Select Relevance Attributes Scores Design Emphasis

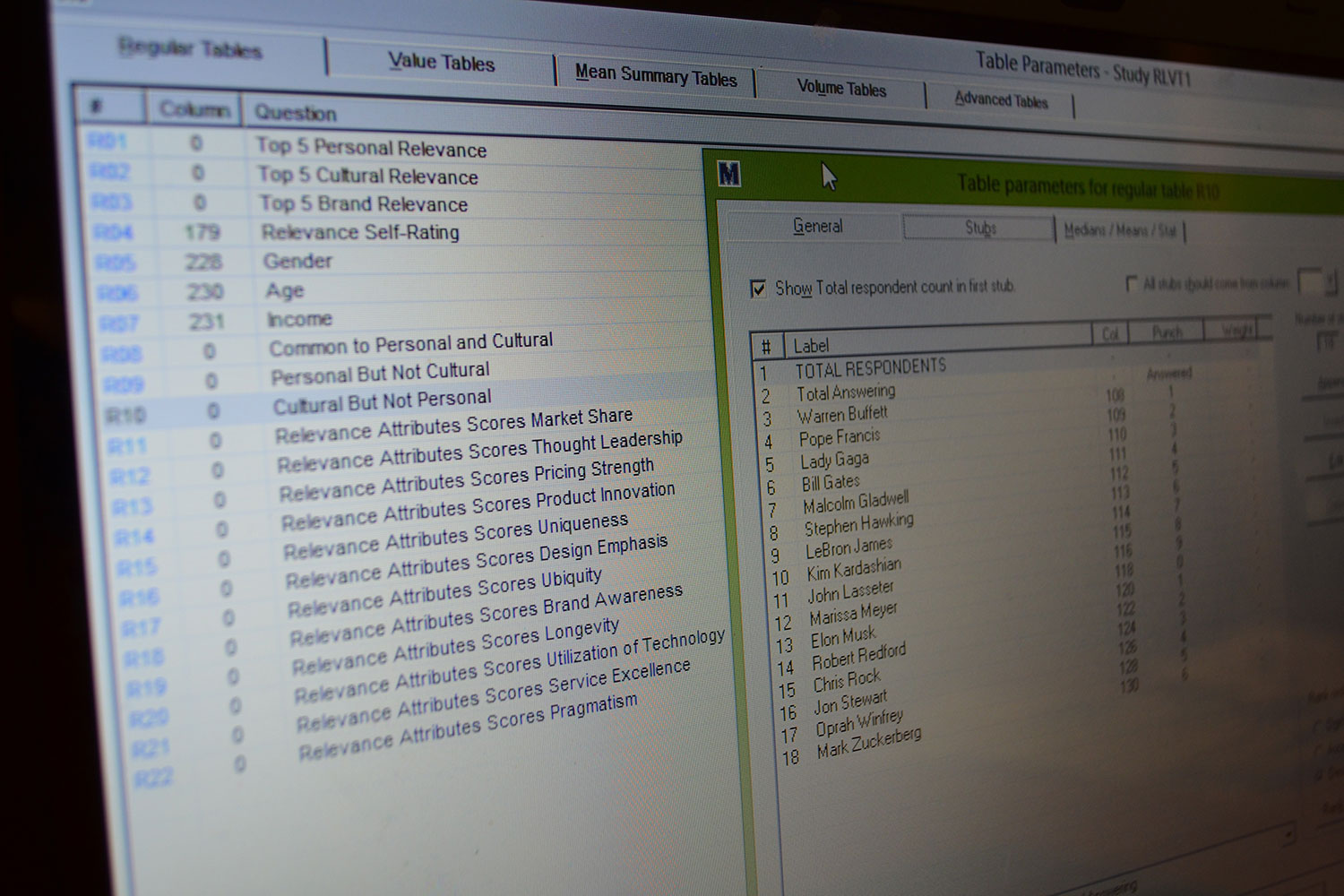[476, 561]
